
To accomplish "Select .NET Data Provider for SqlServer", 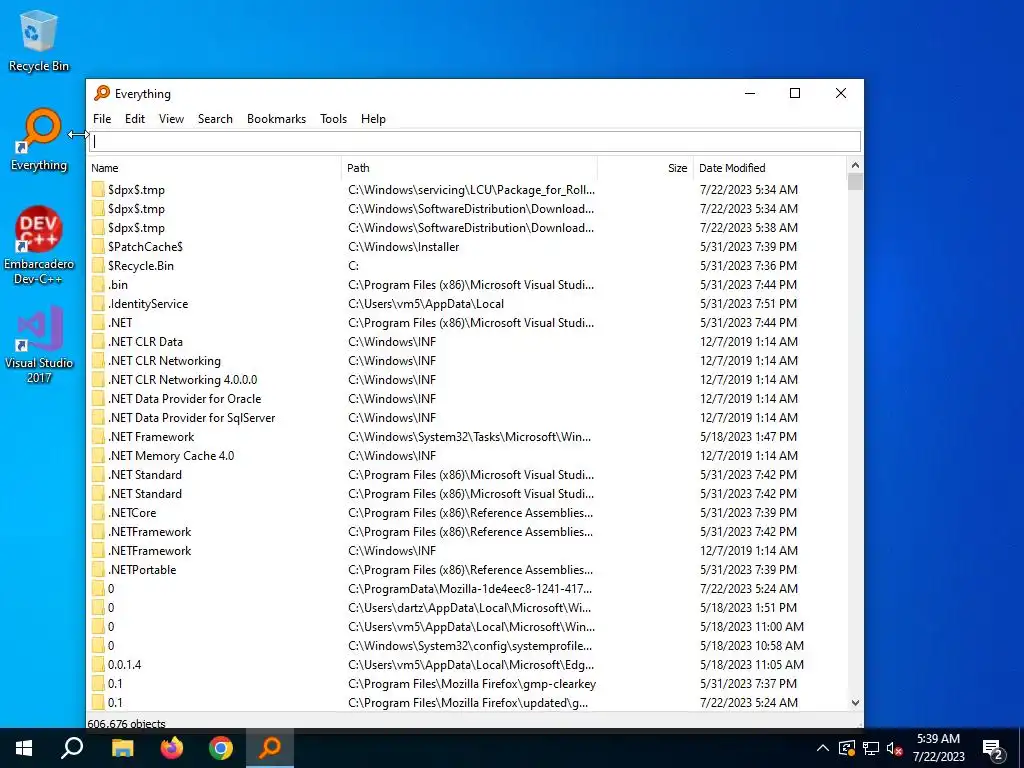I will coord(467,417).
